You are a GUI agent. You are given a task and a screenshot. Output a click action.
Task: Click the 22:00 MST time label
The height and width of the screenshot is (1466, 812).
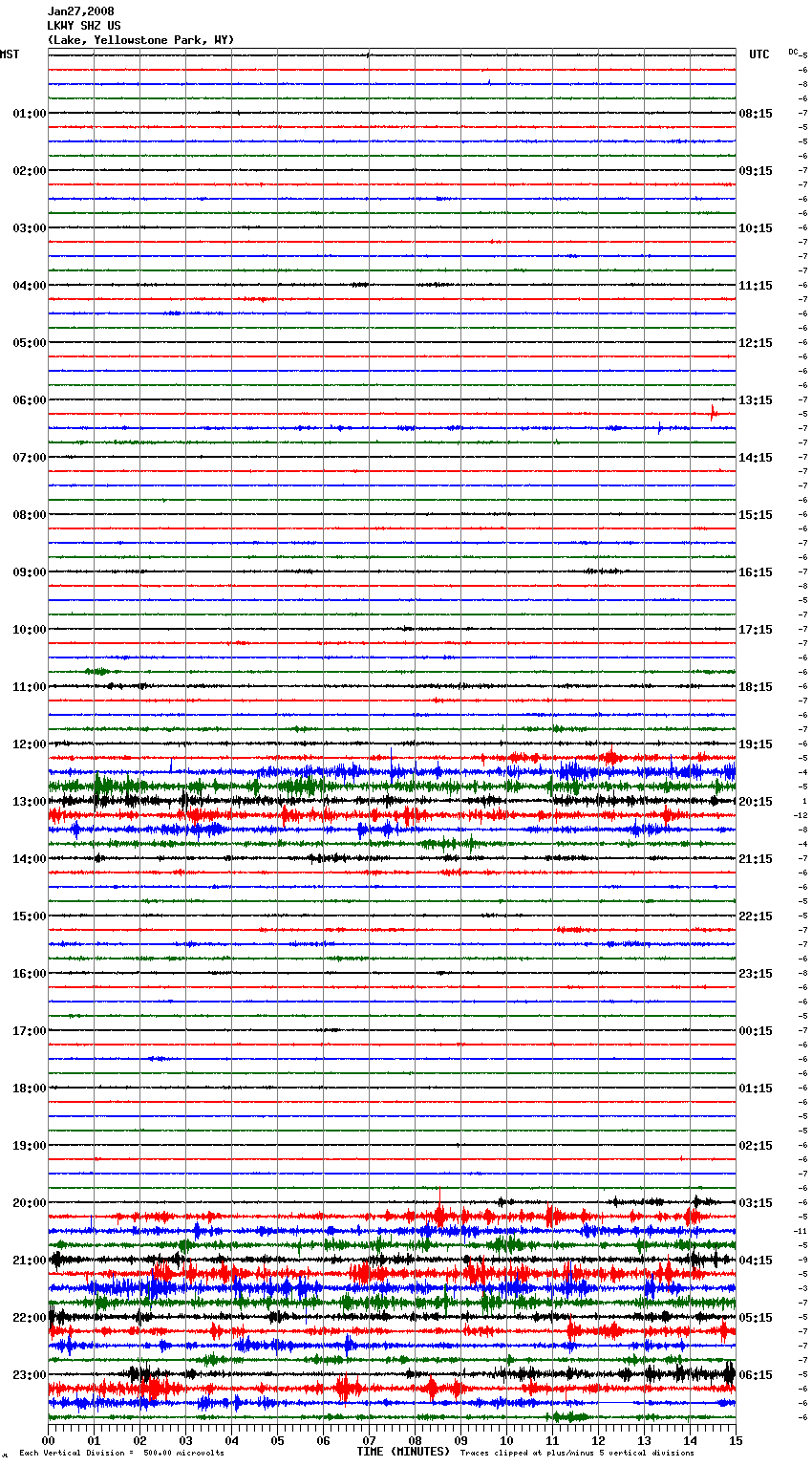(30, 1318)
